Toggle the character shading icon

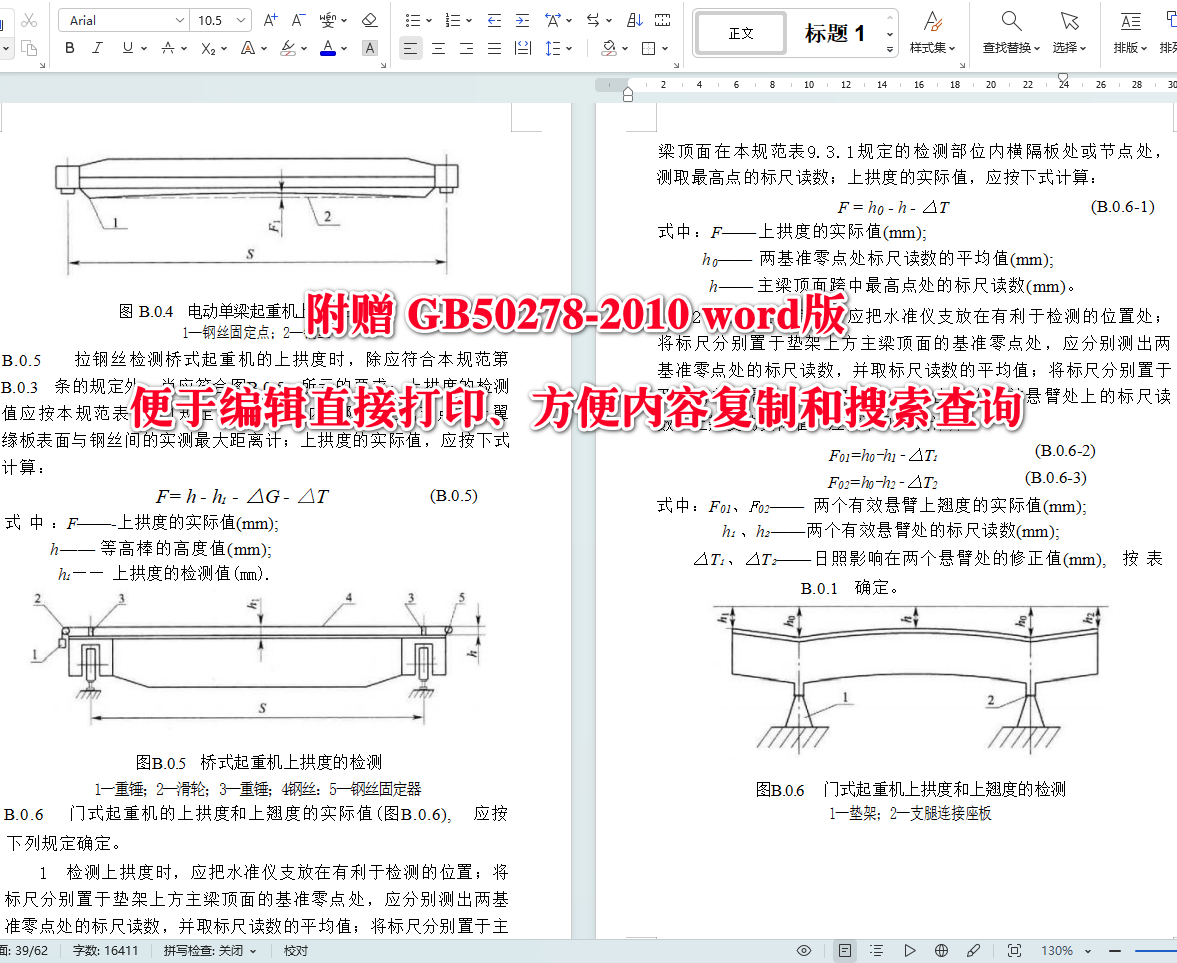click(370, 47)
